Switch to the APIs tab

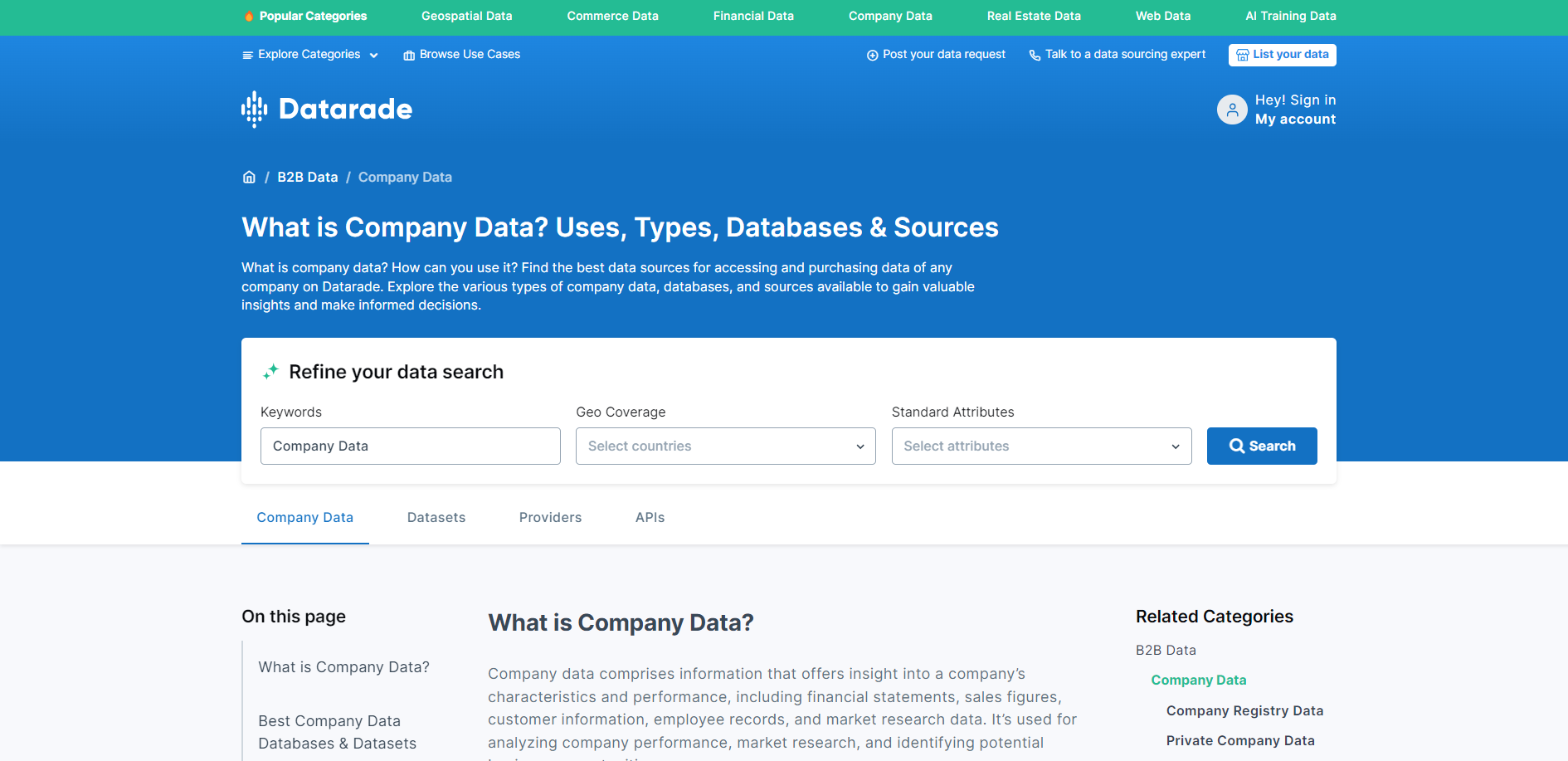point(650,517)
